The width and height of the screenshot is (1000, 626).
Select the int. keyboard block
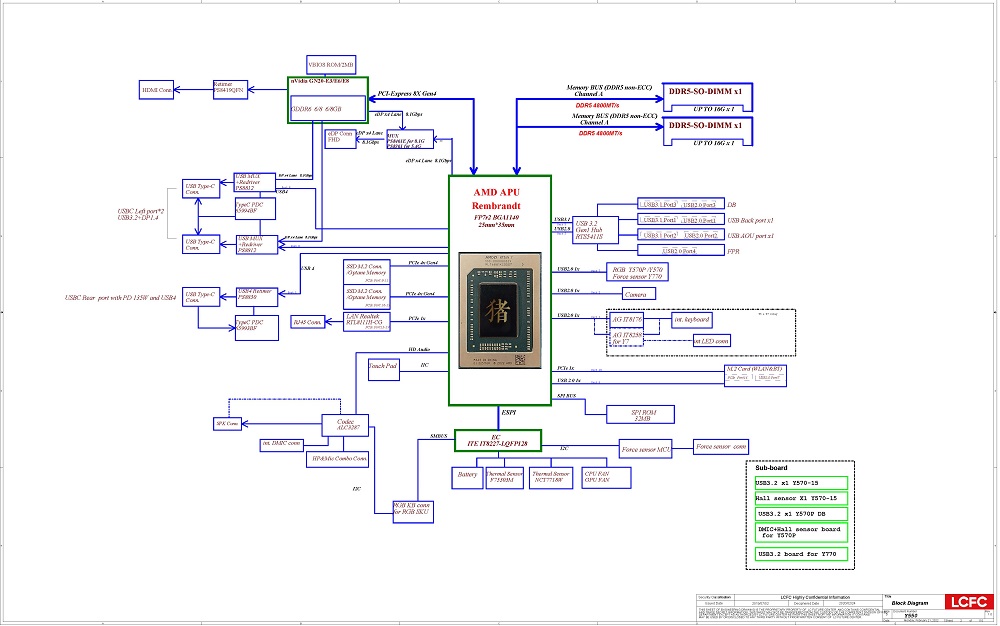691,319
